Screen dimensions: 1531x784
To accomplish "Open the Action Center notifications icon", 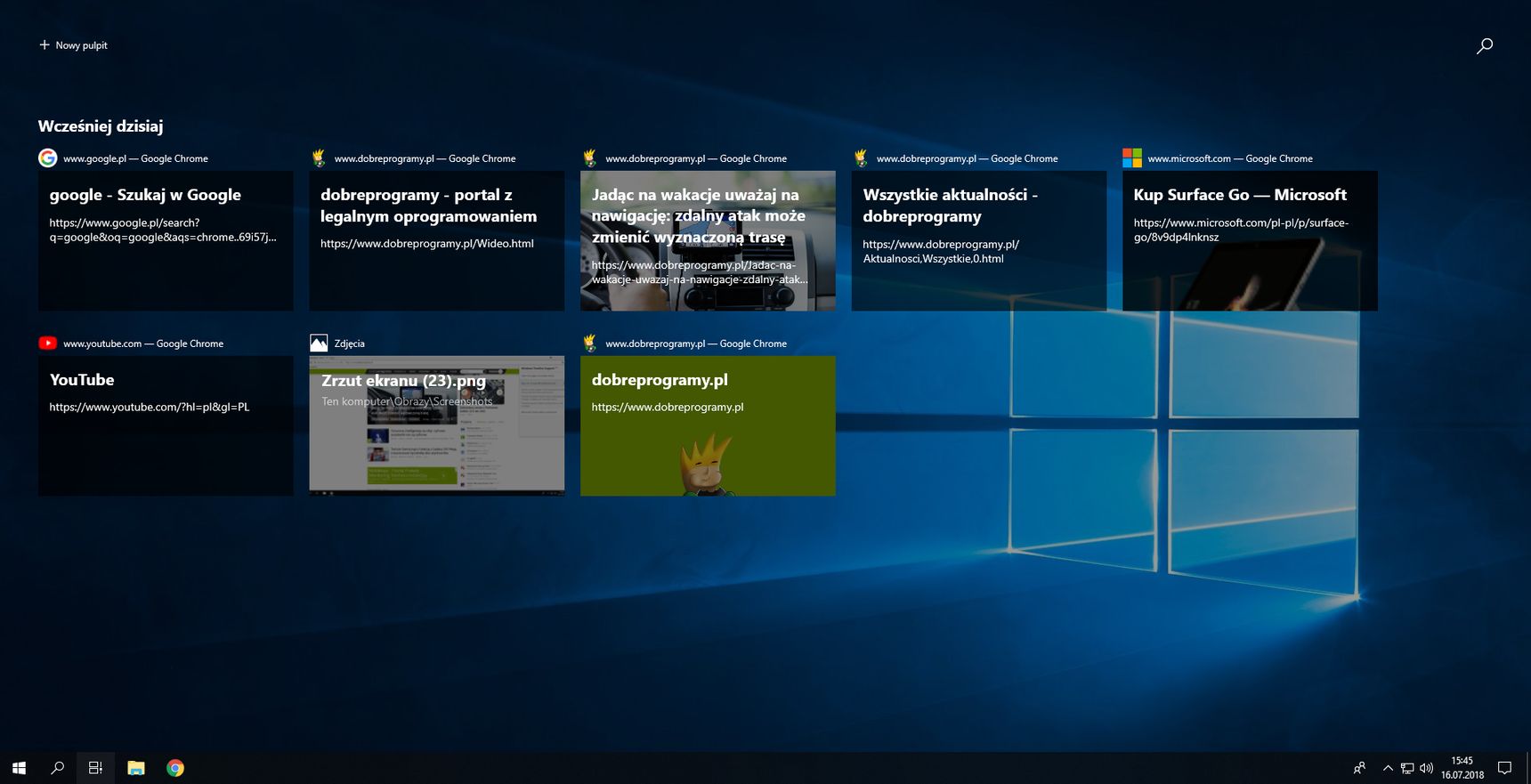I will click(1505, 768).
